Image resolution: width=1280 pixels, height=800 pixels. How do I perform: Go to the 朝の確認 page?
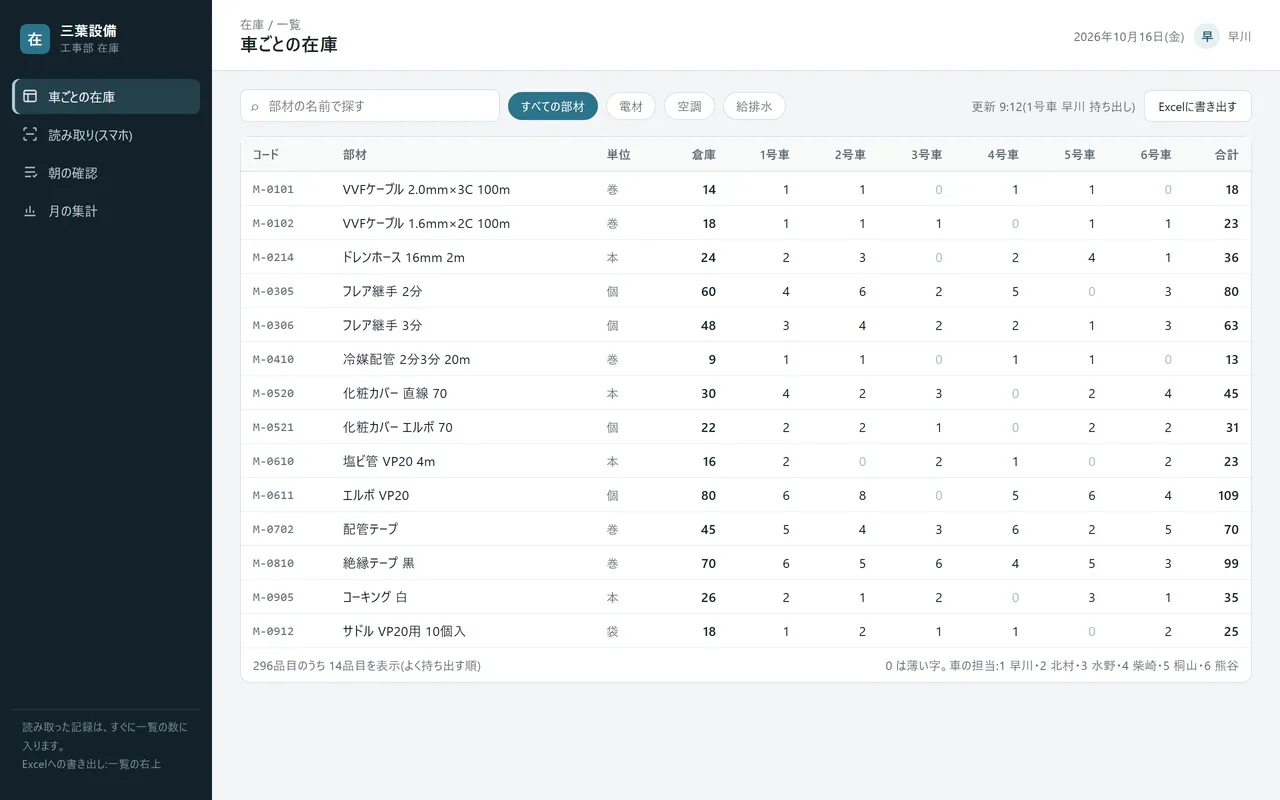[x=106, y=173]
